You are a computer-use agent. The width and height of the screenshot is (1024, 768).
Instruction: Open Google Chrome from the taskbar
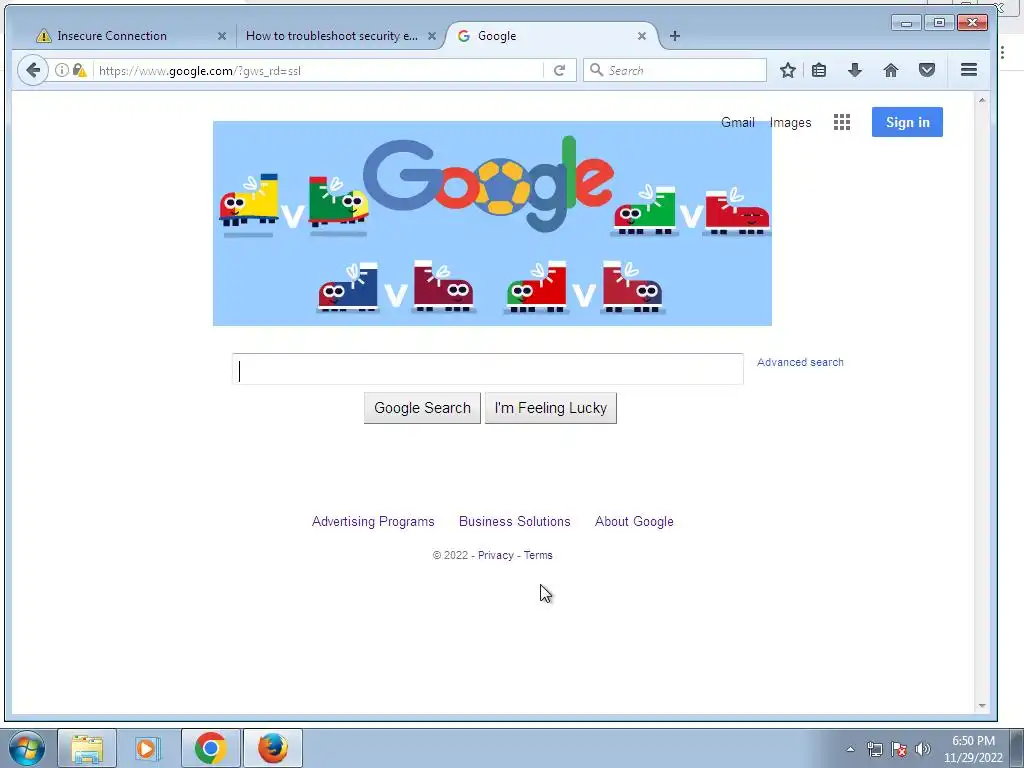pyautogui.click(x=210, y=748)
